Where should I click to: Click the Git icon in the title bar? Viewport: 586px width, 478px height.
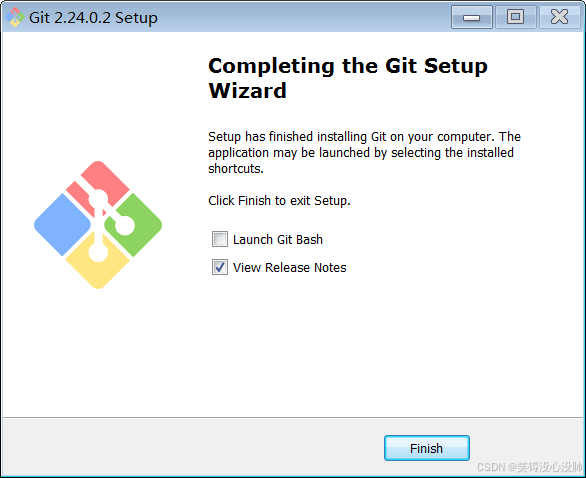pyautogui.click(x=15, y=17)
